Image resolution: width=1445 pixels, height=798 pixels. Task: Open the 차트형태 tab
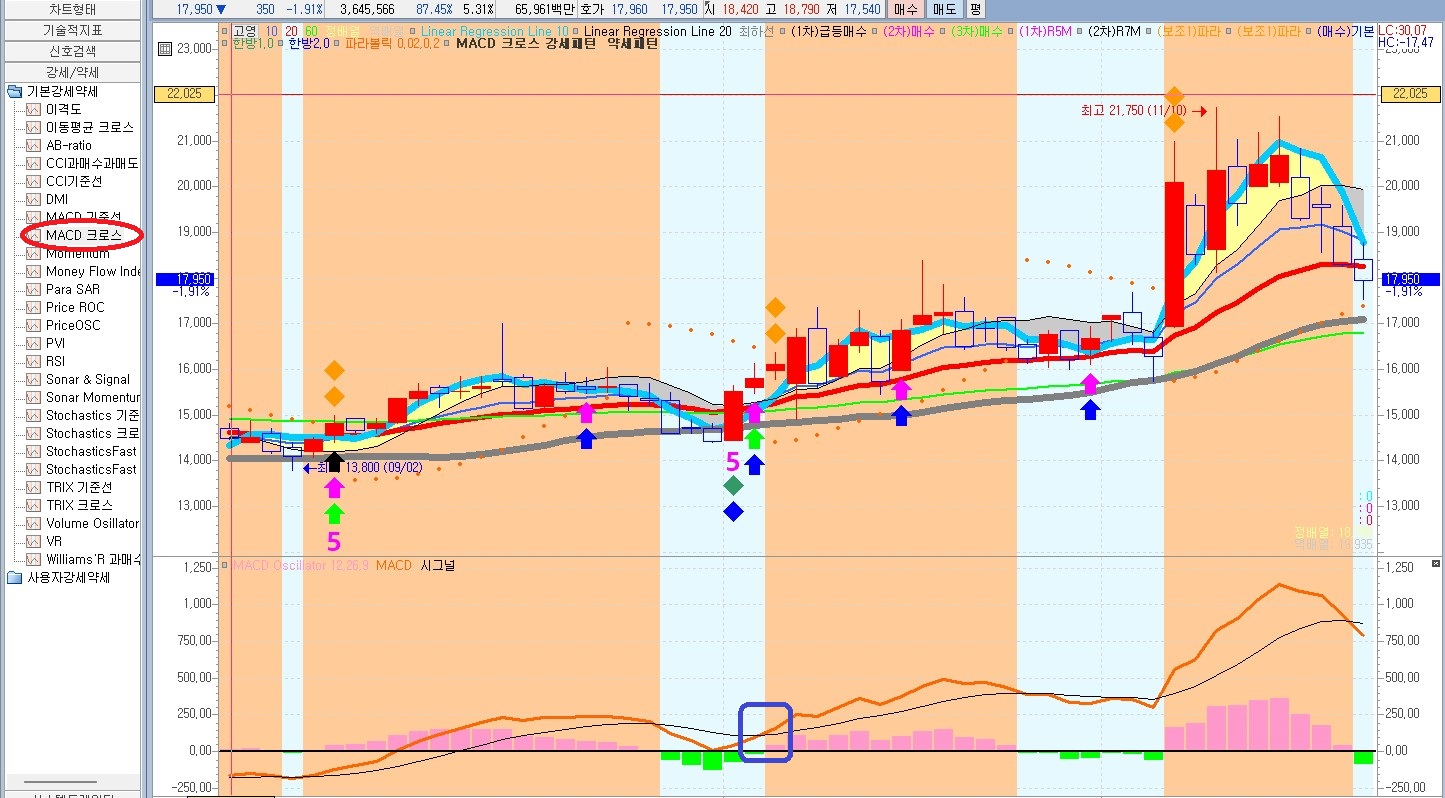72,9
